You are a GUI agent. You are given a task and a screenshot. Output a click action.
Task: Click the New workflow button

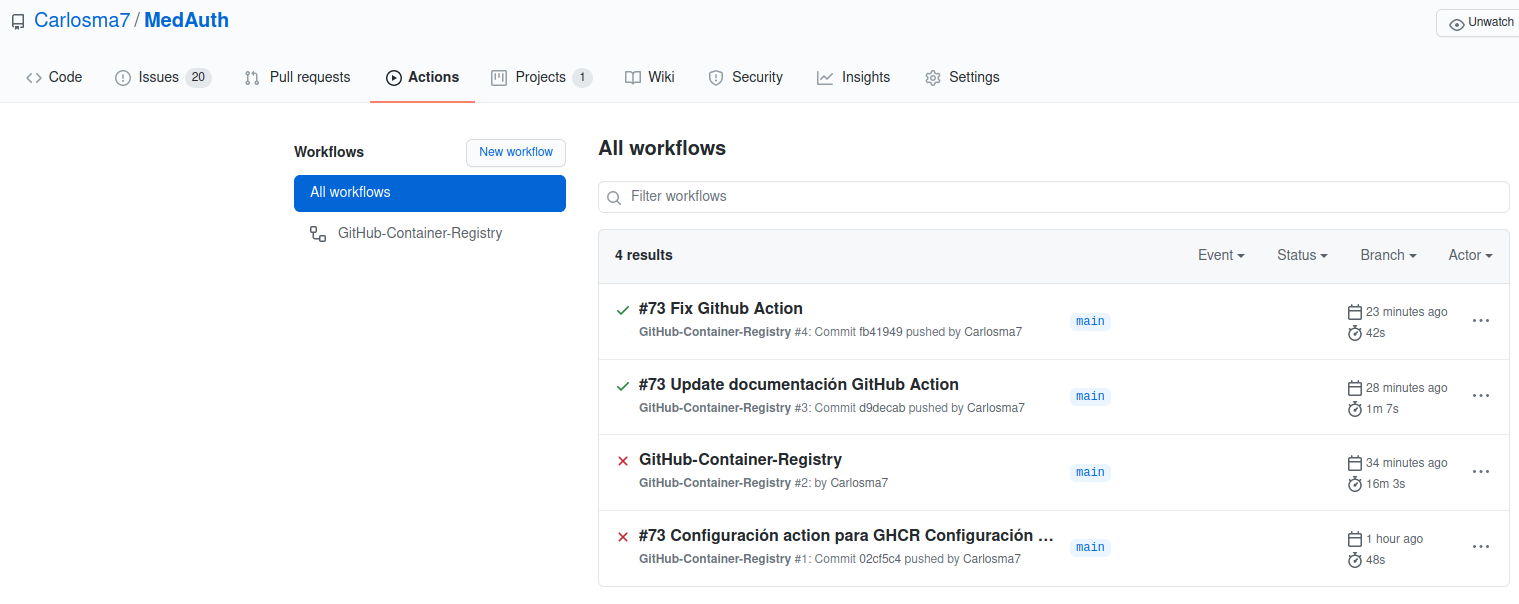coord(516,152)
